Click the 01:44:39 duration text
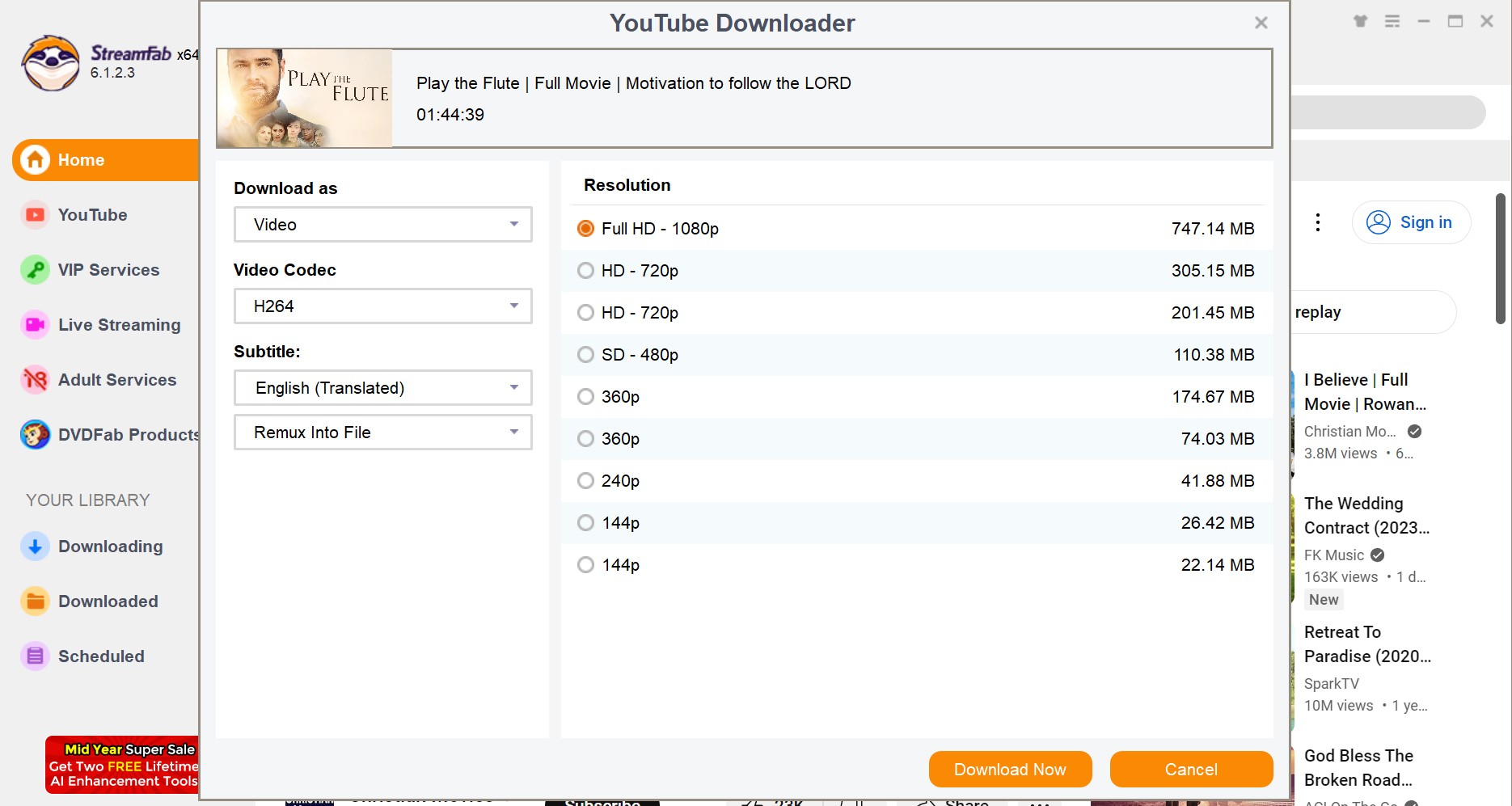 [450, 115]
